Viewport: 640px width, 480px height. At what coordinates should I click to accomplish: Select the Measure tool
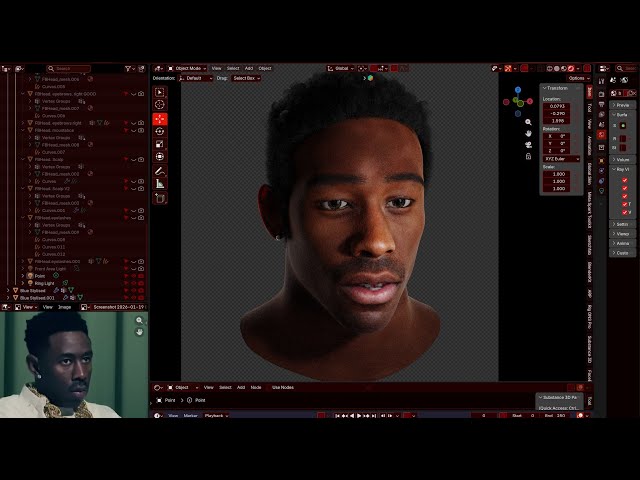[x=160, y=184]
